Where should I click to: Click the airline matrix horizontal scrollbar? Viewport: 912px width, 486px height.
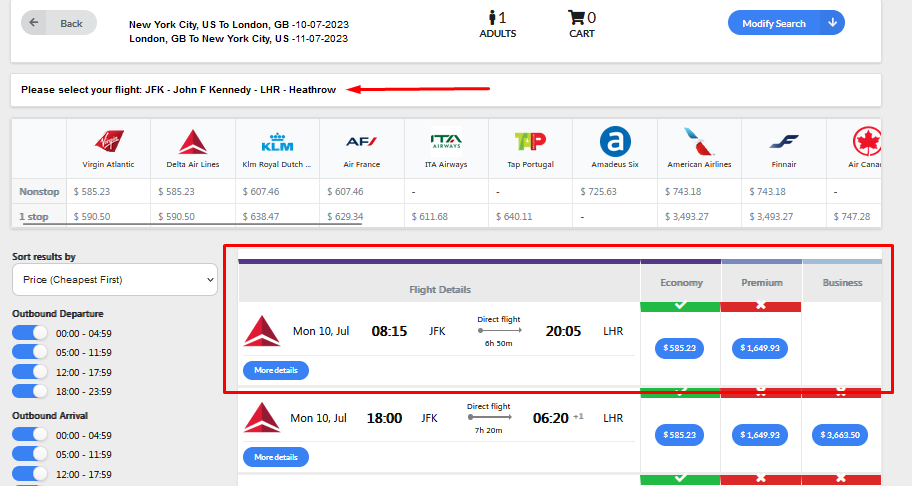tap(192, 224)
